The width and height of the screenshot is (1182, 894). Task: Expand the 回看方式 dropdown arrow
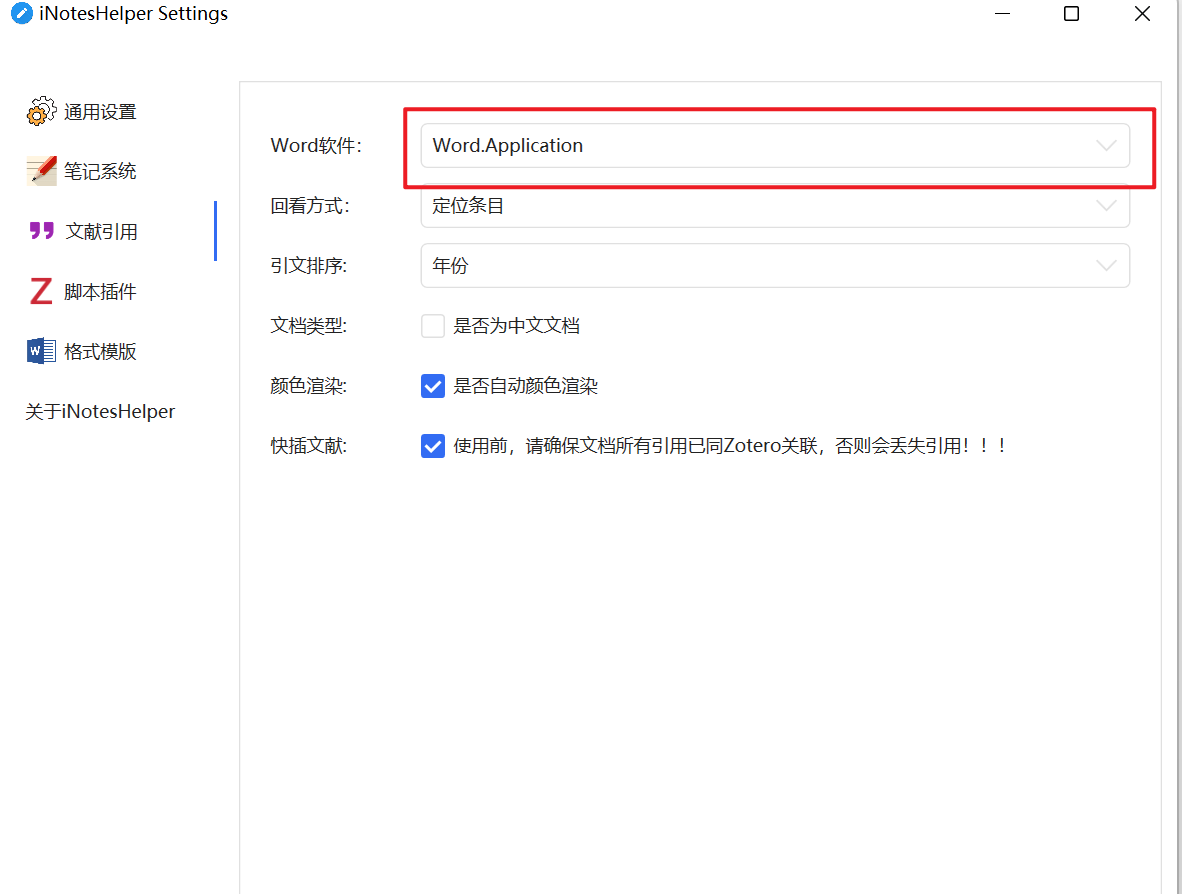(1106, 205)
